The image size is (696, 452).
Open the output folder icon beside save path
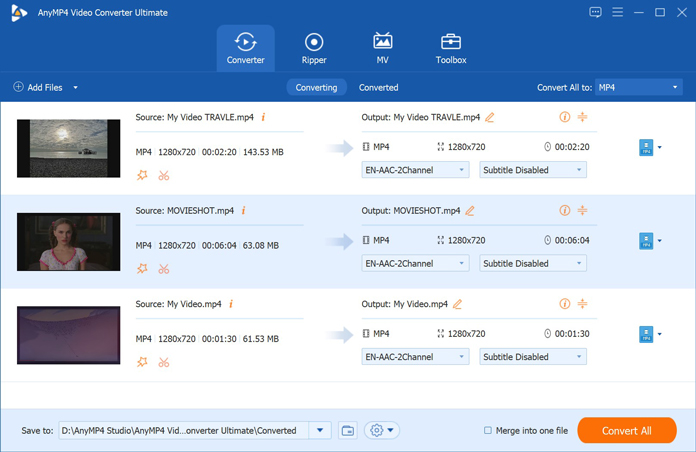(348, 430)
